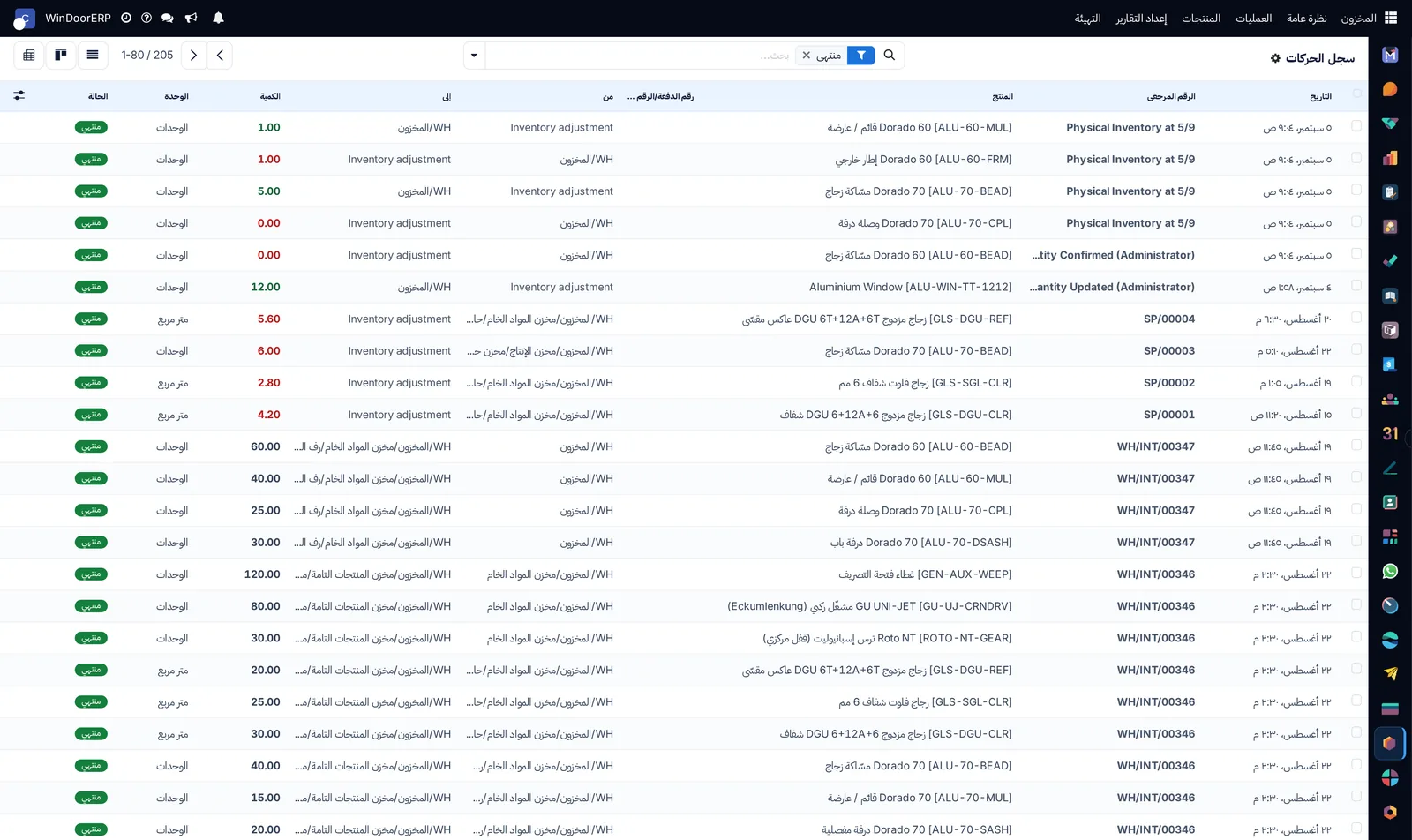
Task: Open the apps grid menu icon
Action: click(1391, 18)
